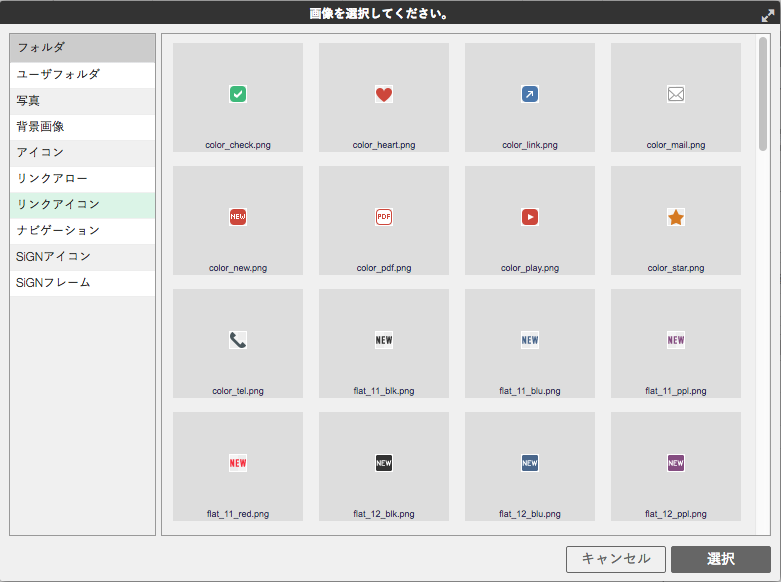Choose the black NEW text icon flat_11_blk.png
The height and width of the screenshot is (582, 781).
click(x=384, y=340)
